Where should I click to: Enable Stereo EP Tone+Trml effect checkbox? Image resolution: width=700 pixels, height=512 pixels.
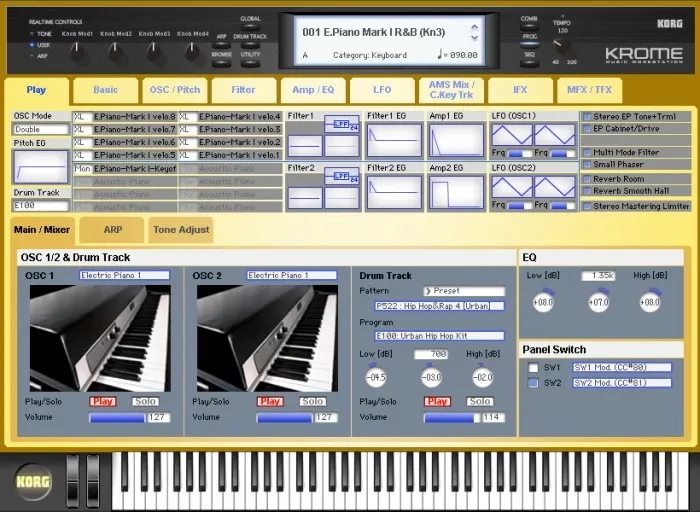coord(587,117)
